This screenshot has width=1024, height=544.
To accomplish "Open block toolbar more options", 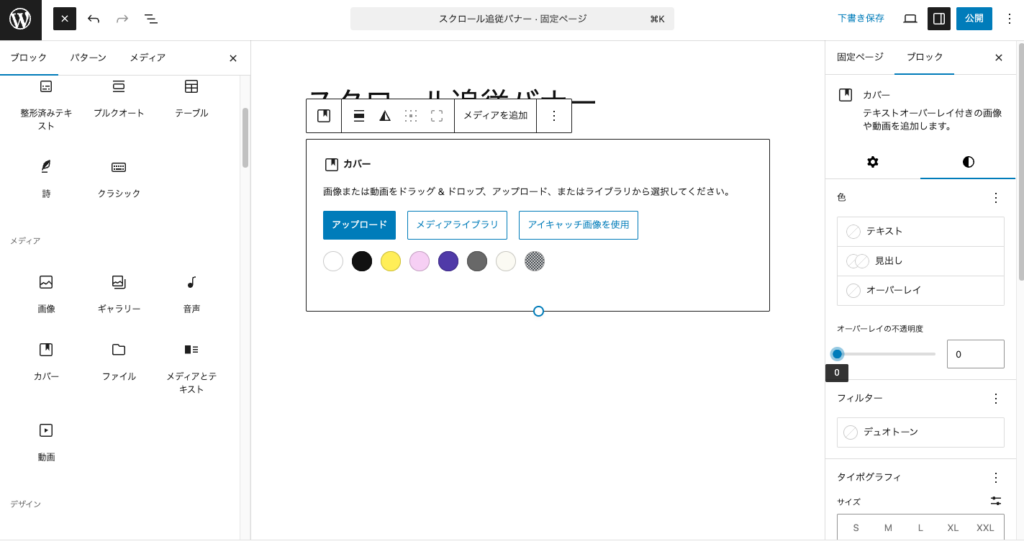I will [x=554, y=116].
